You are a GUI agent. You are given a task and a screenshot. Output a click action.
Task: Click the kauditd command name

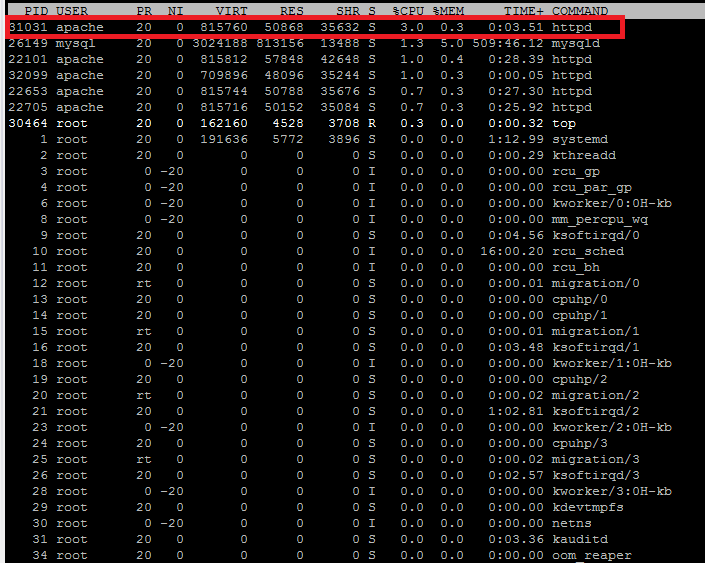[x=580, y=540]
